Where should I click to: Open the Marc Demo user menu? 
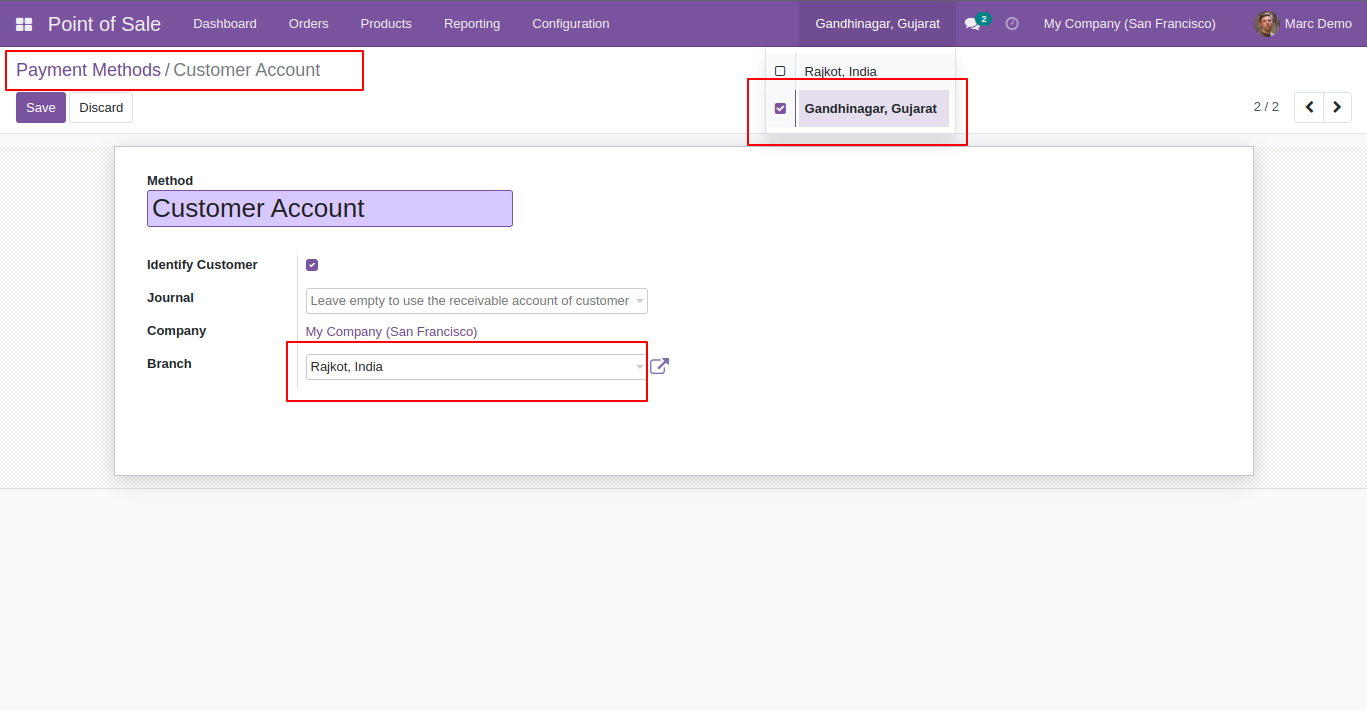pyautogui.click(x=1303, y=24)
